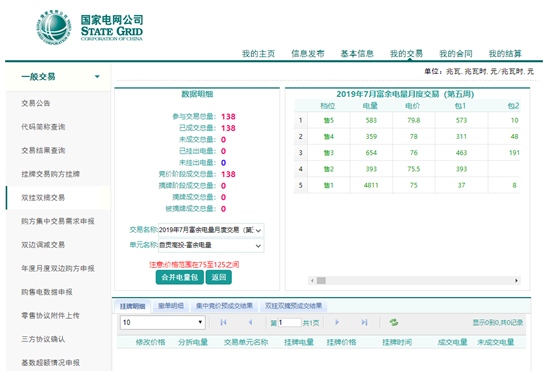Image resolution: width=558 pixels, height=373 pixels.
Task: Open 购售电数据申报 in the sidebar
Action: (x=47, y=292)
